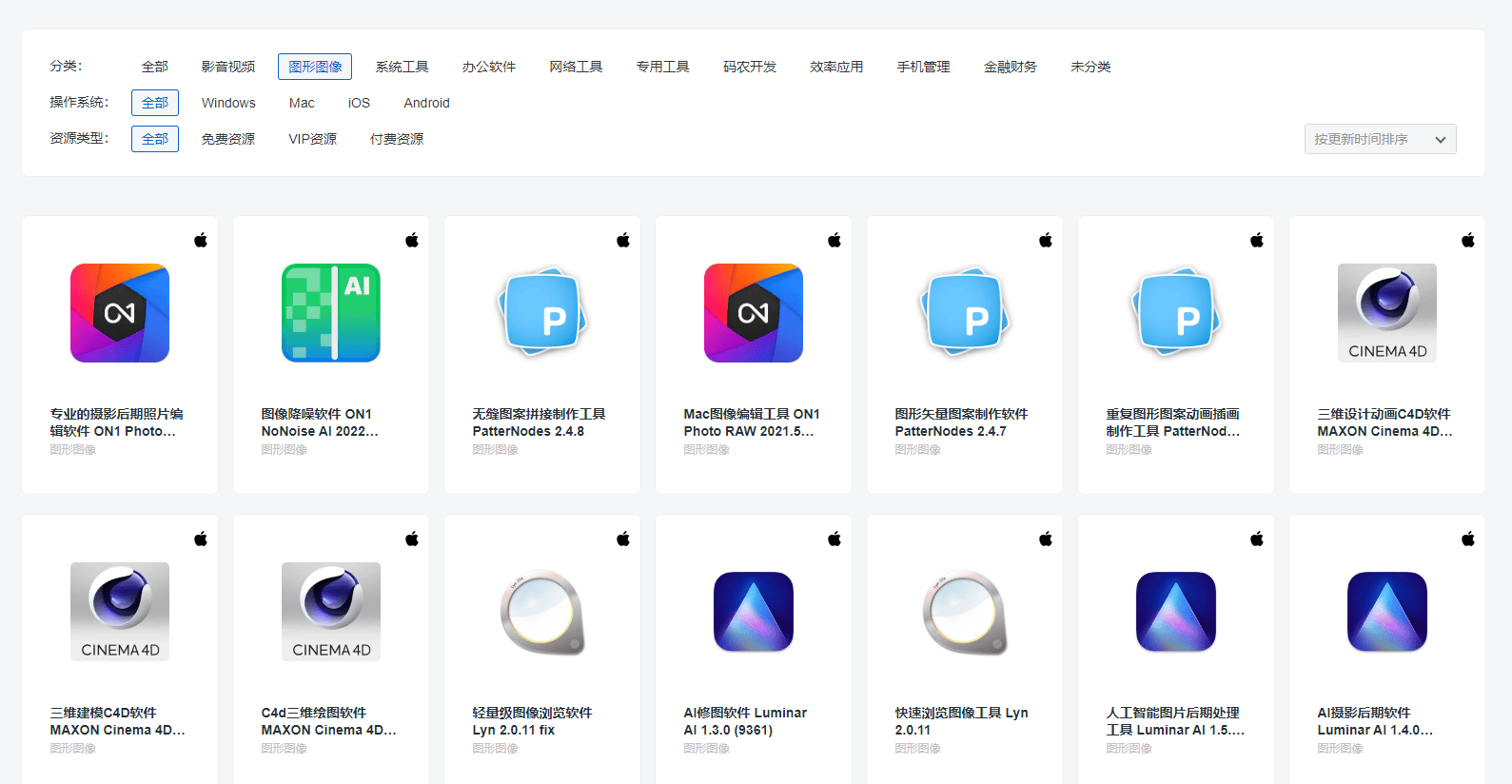Switch to the 码农开发 category
This screenshot has width=1512, height=784.
pos(750,67)
